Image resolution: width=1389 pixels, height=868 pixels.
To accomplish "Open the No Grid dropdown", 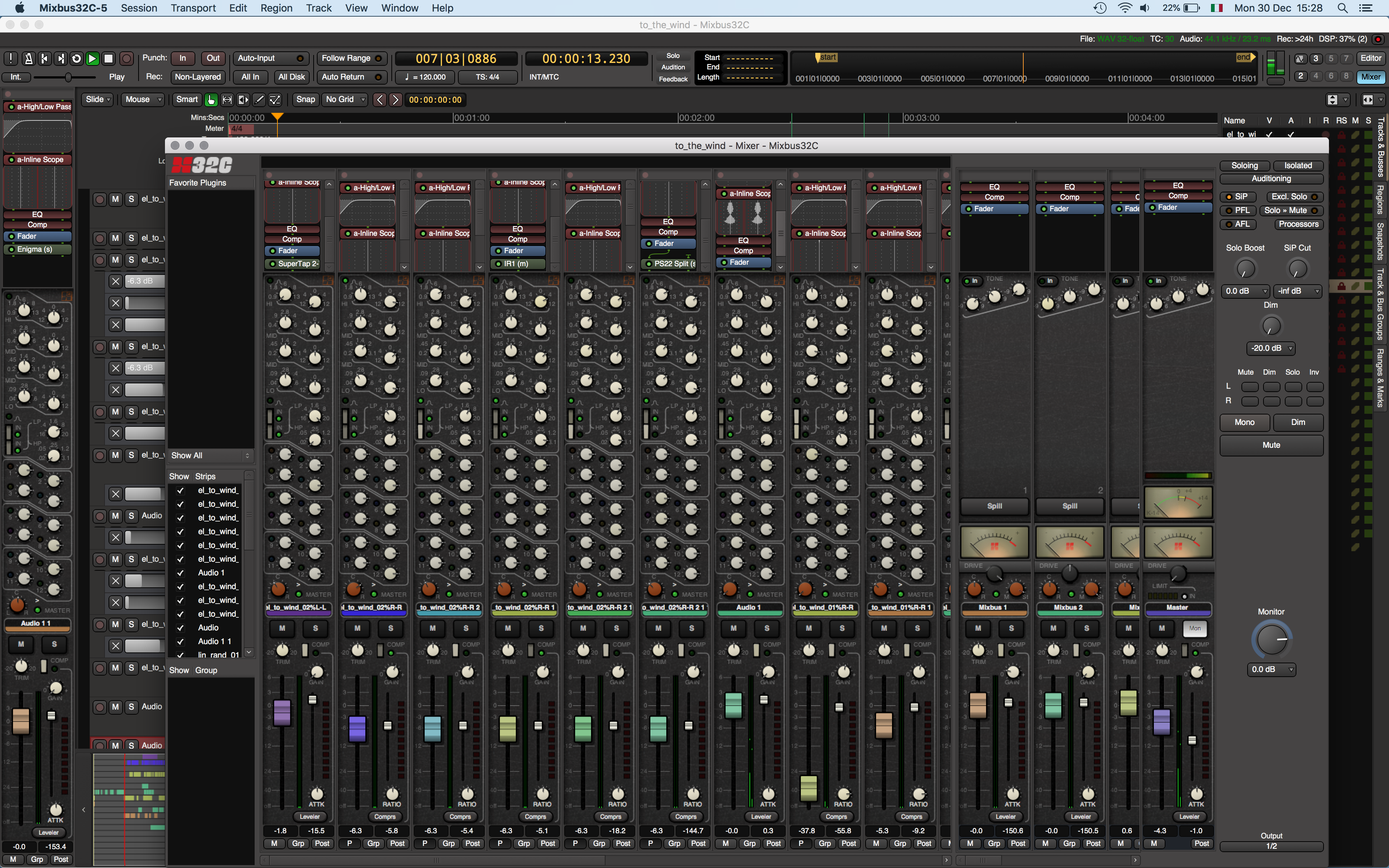I will pyautogui.click(x=344, y=100).
